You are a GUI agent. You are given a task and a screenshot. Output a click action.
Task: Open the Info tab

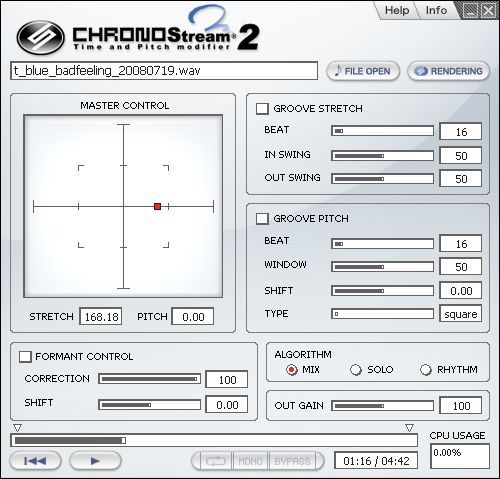click(x=436, y=10)
